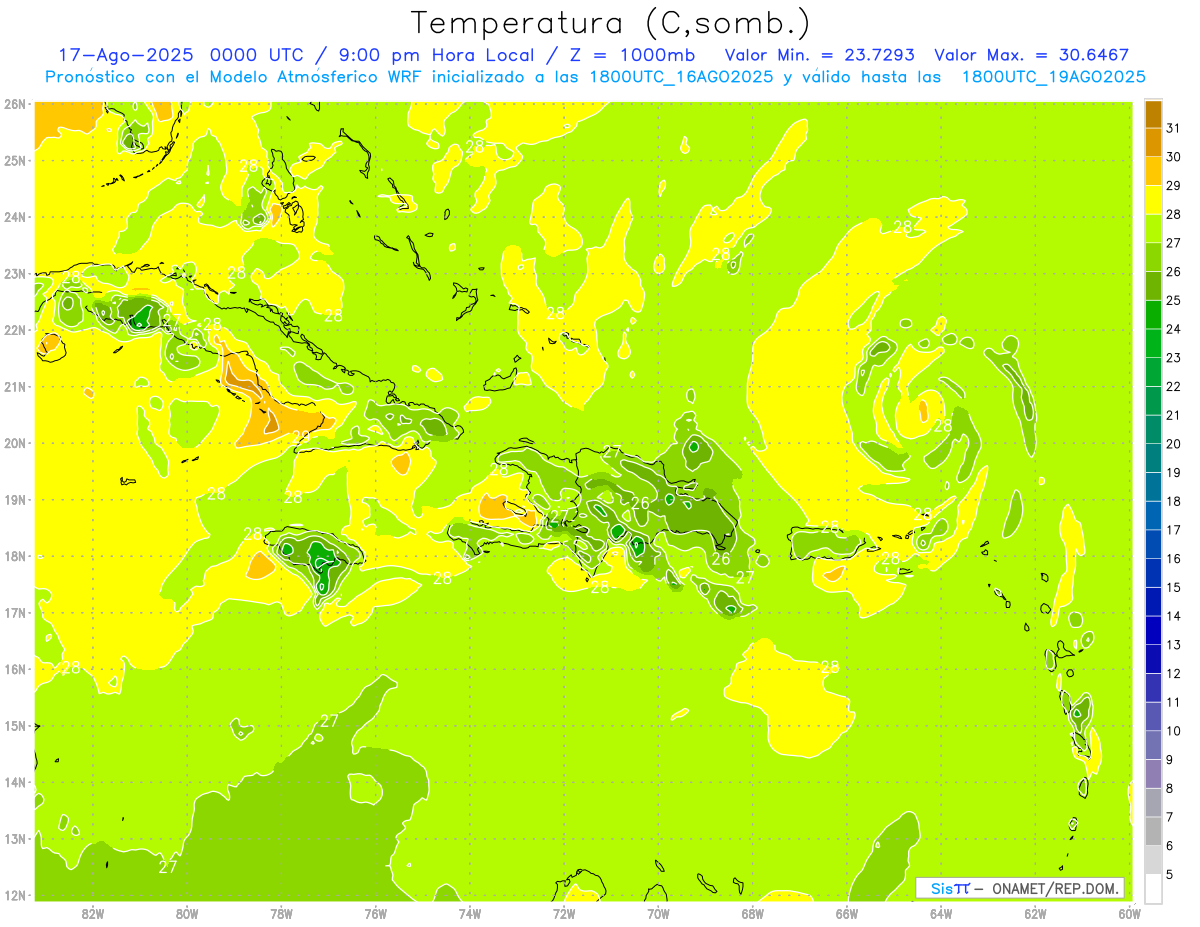Click the '18N' latitude label
This screenshot has width=1200, height=927.
coord(14,556)
